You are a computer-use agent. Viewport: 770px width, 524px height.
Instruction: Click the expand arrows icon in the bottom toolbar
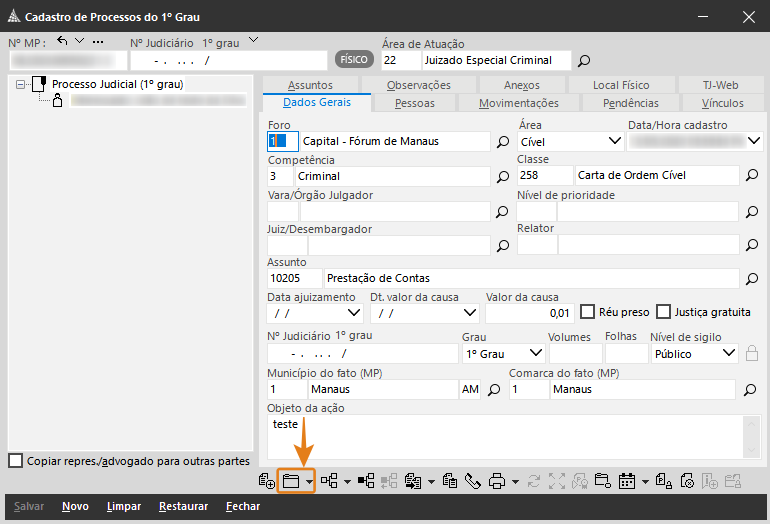pos(557,481)
